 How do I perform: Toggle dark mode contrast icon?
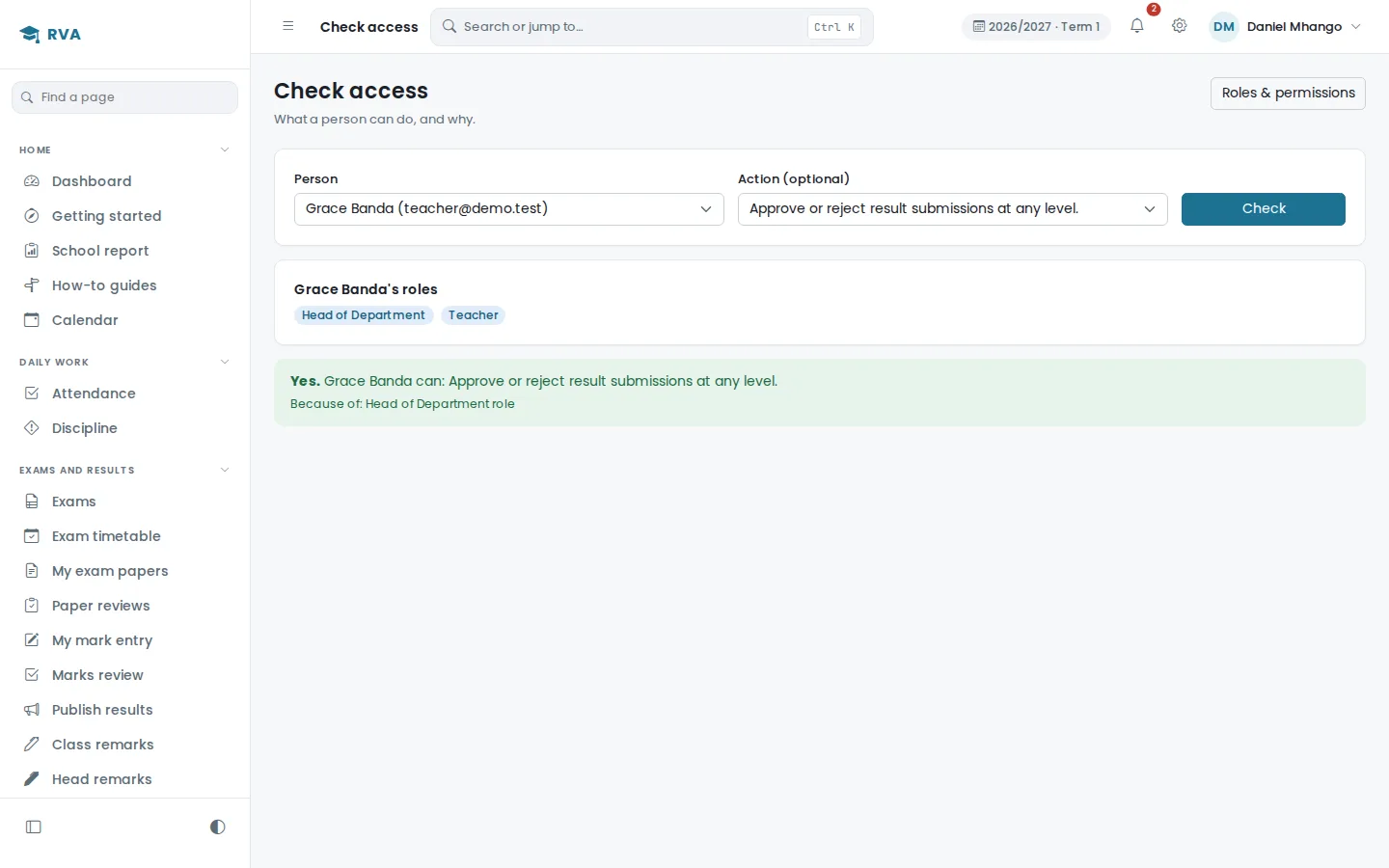(x=218, y=827)
